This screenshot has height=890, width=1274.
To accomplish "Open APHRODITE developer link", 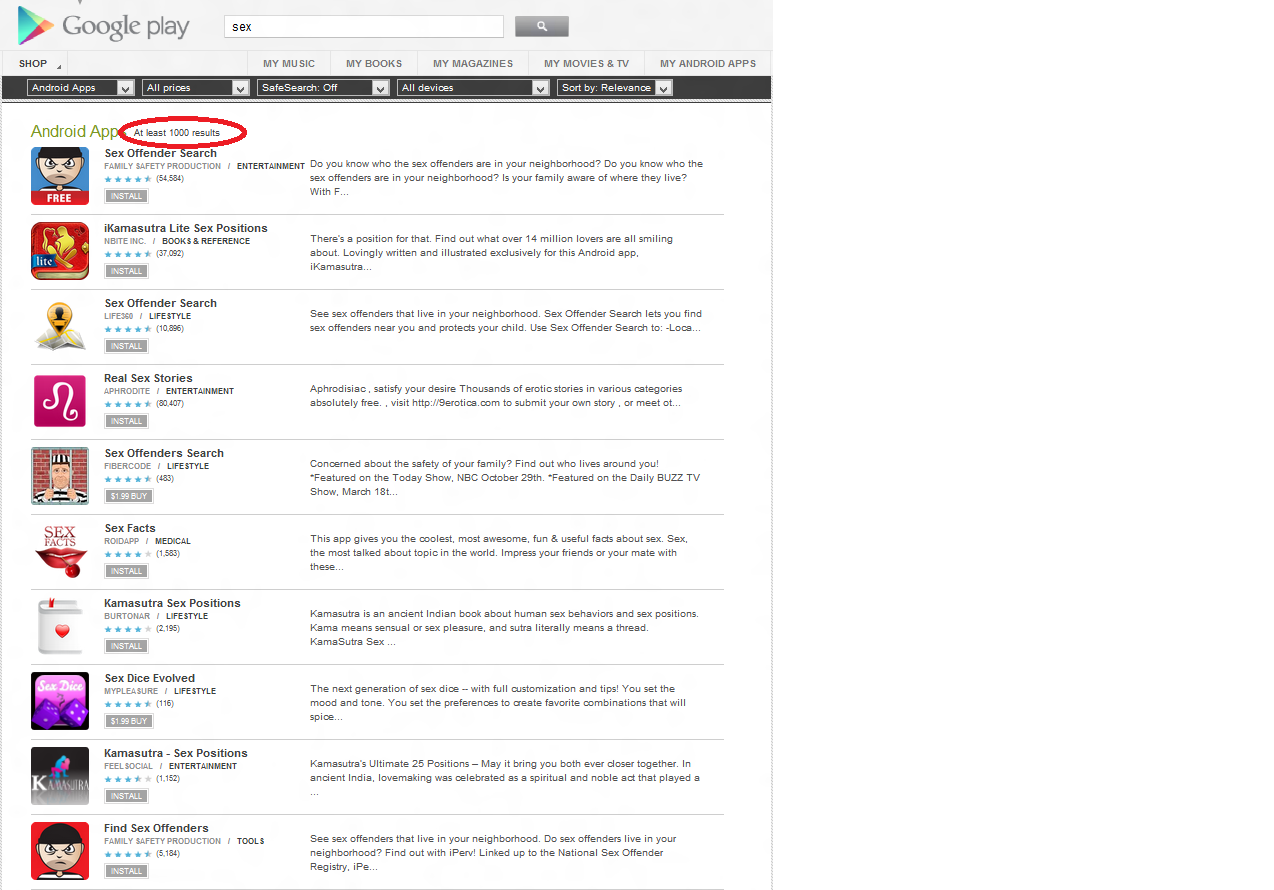I will 127,391.
